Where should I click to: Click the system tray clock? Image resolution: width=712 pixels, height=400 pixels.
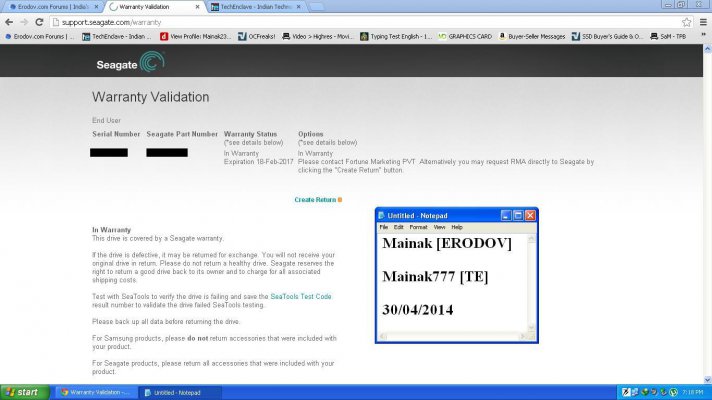tap(692, 392)
